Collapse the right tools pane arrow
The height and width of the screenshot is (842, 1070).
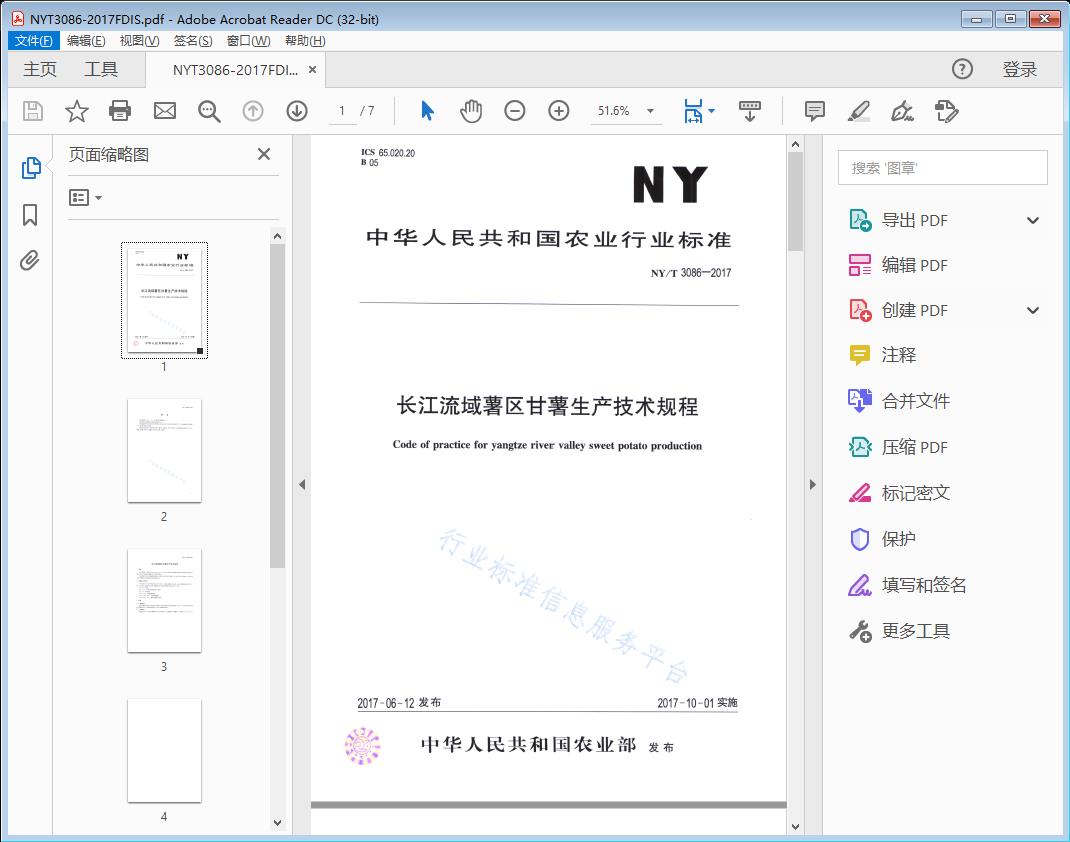click(x=812, y=485)
